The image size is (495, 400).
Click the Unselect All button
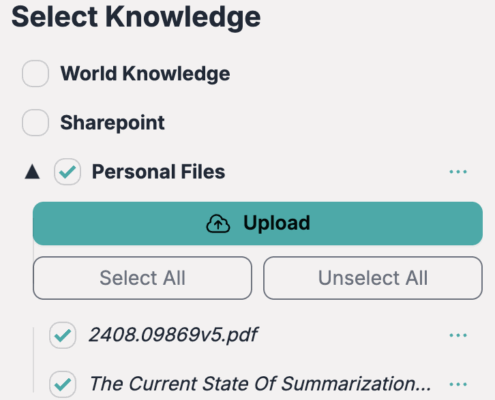373,278
